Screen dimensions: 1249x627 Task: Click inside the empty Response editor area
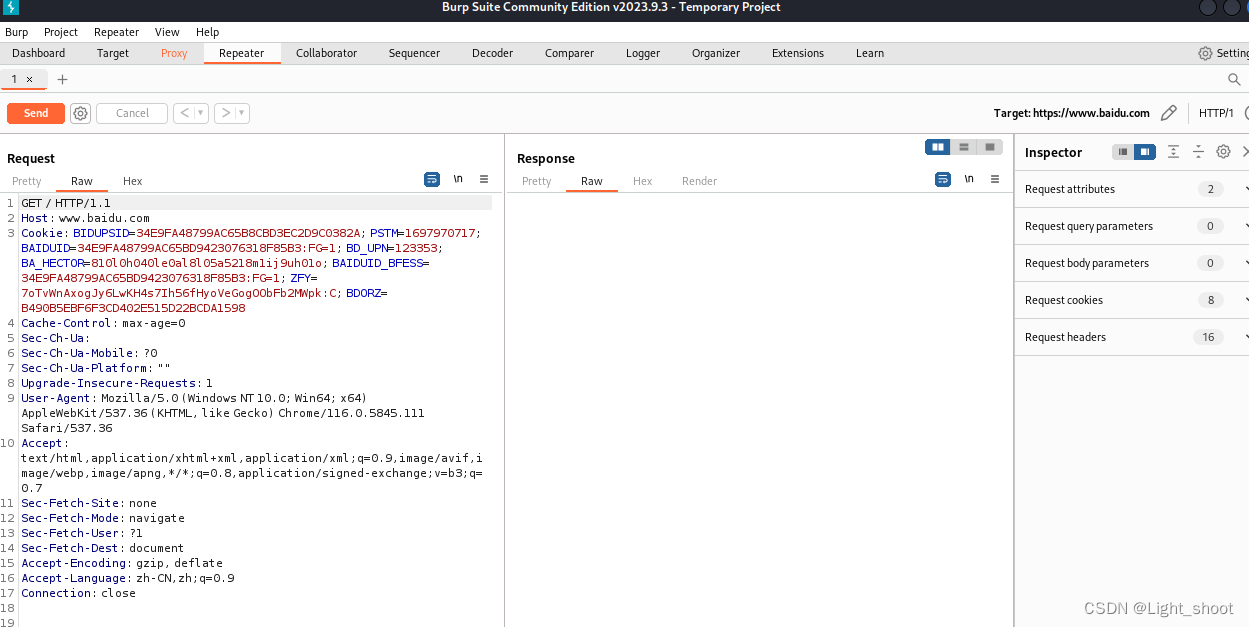click(x=758, y=410)
